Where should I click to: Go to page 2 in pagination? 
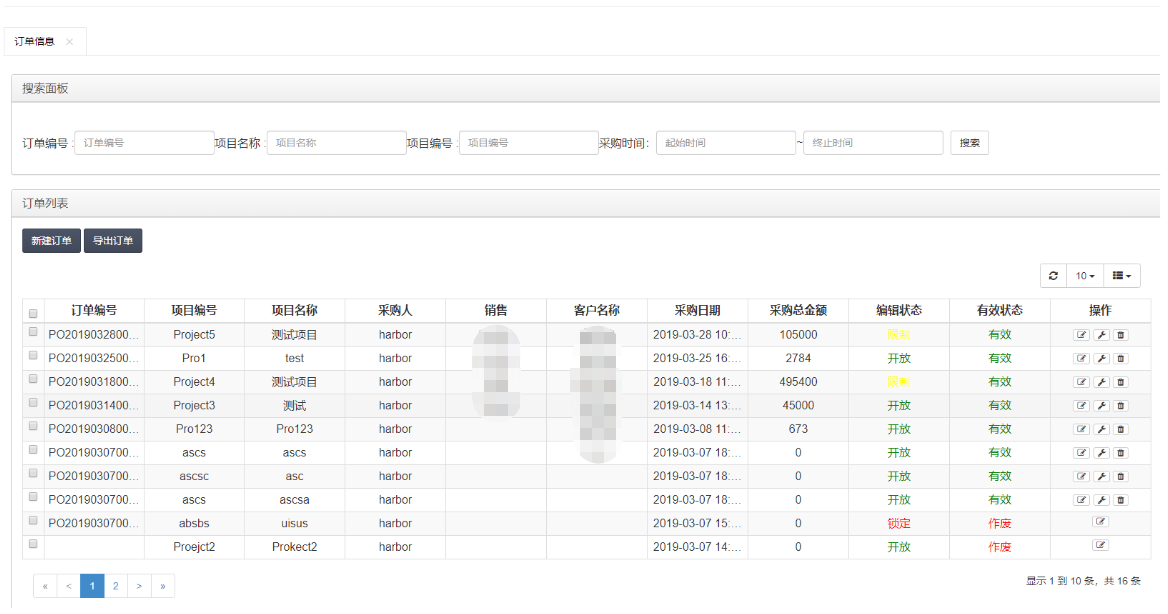(116, 586)
